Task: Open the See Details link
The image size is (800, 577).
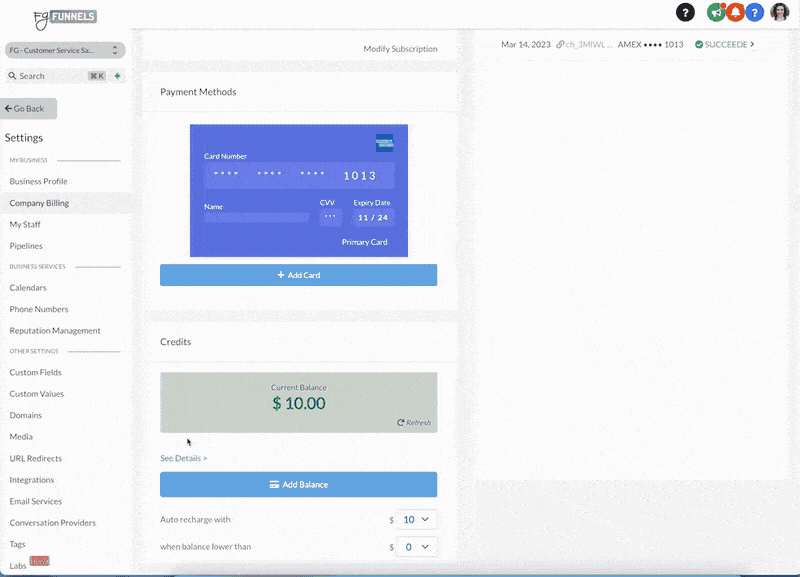Action: [x=184, y=458]
